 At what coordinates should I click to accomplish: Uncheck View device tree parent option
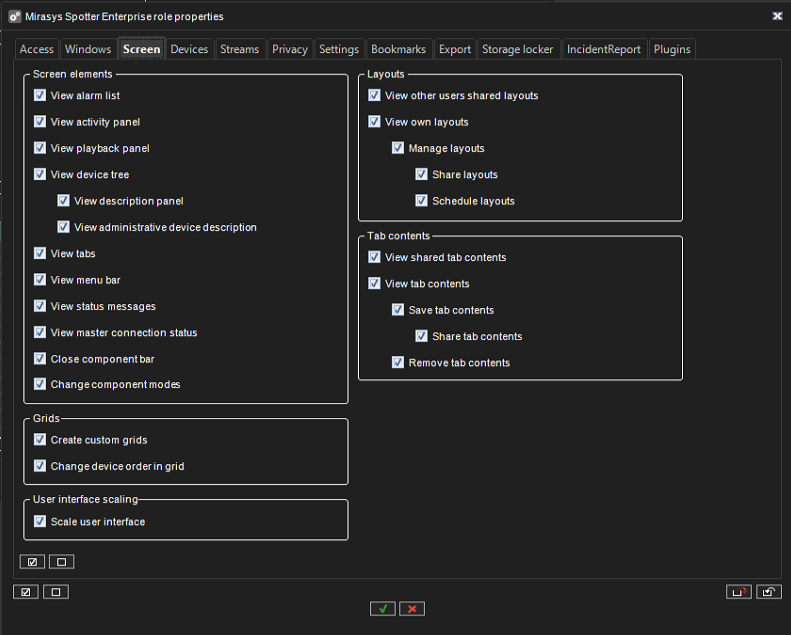point(40,174)
